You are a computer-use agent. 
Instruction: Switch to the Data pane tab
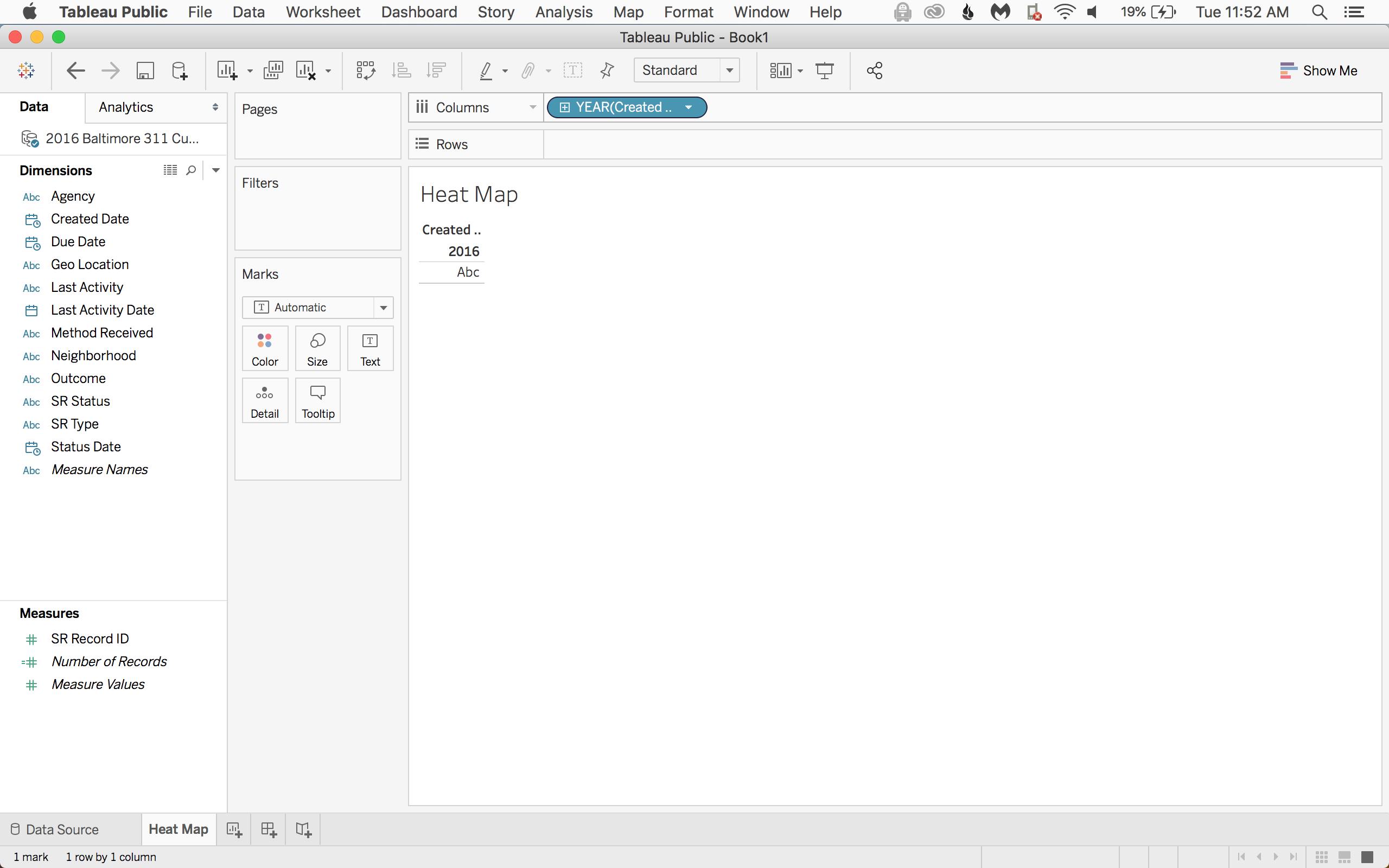[34, 107]
